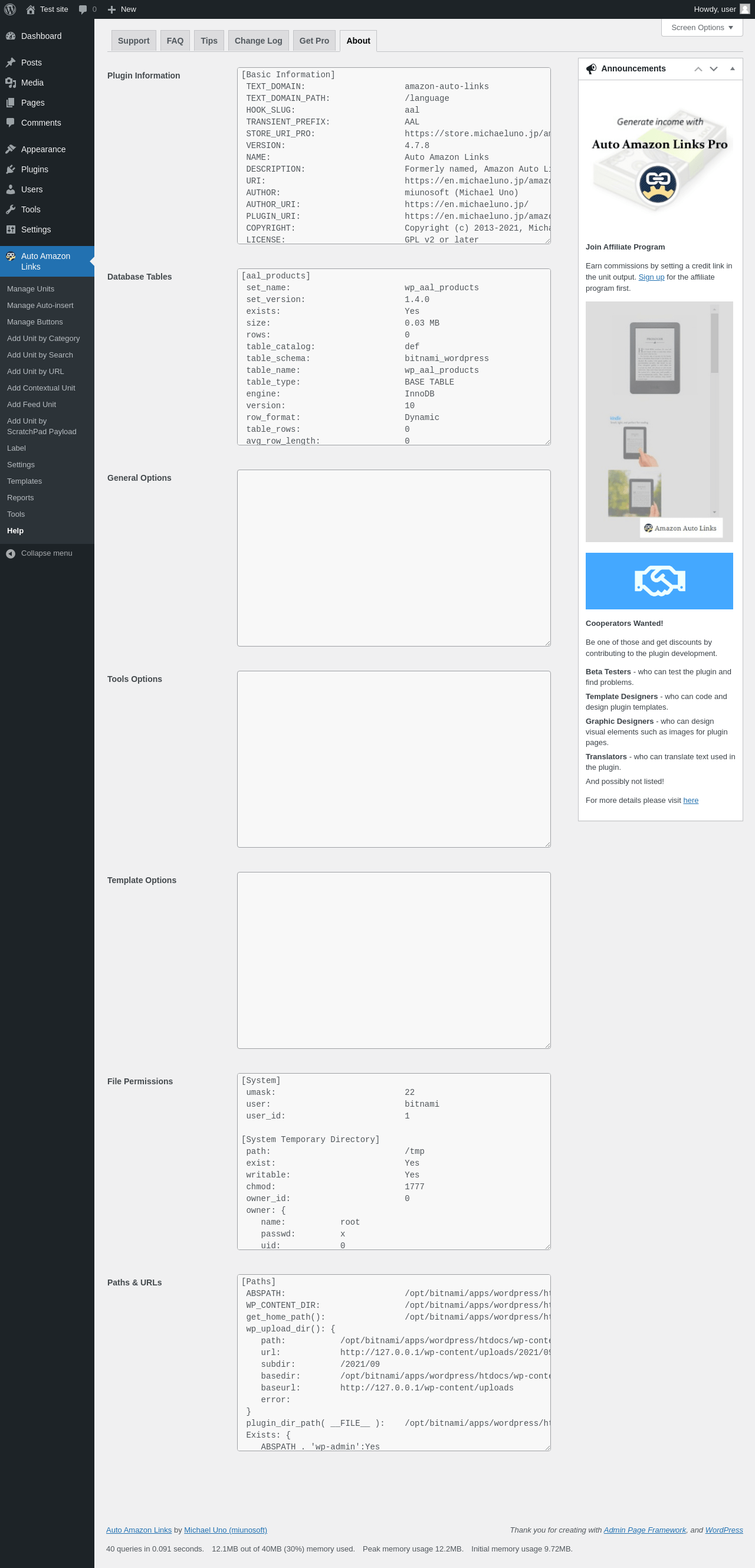Open Add Contextual Unit

click(41, 388)
